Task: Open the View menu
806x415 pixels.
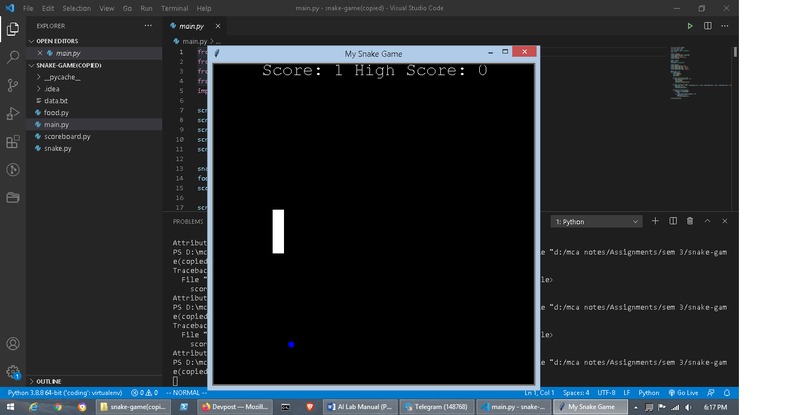Action: 106,8
